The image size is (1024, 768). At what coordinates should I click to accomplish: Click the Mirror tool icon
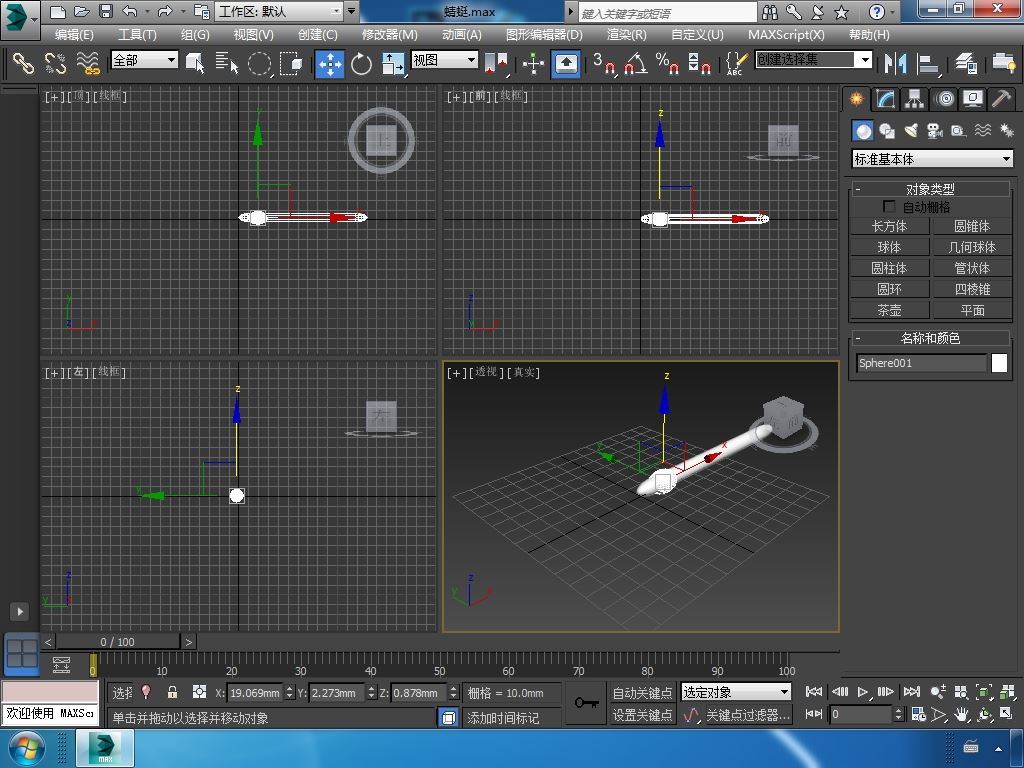point(895,64)
